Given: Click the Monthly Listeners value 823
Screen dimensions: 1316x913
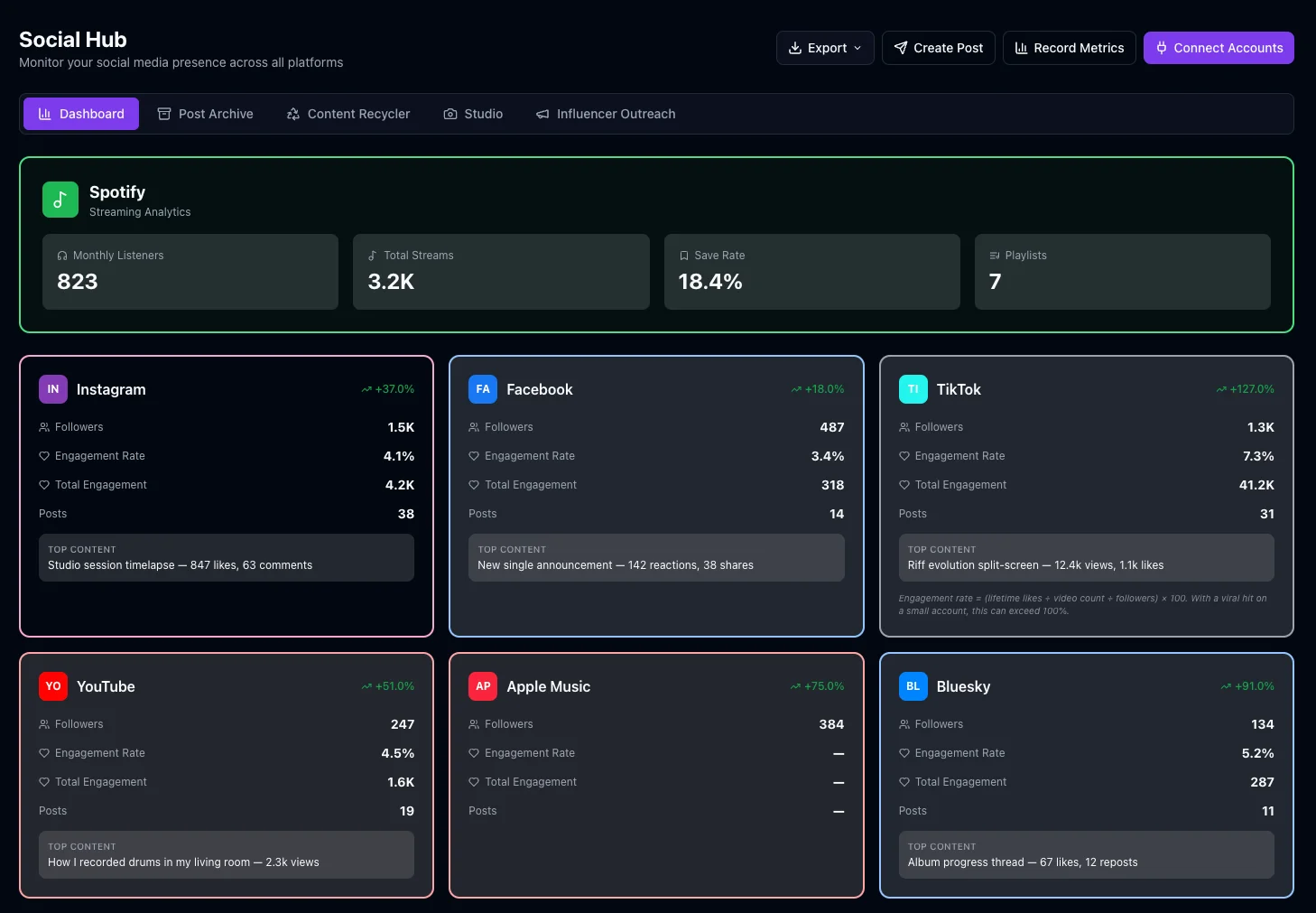Looking at the screenshot, I should tap(78, 282).
